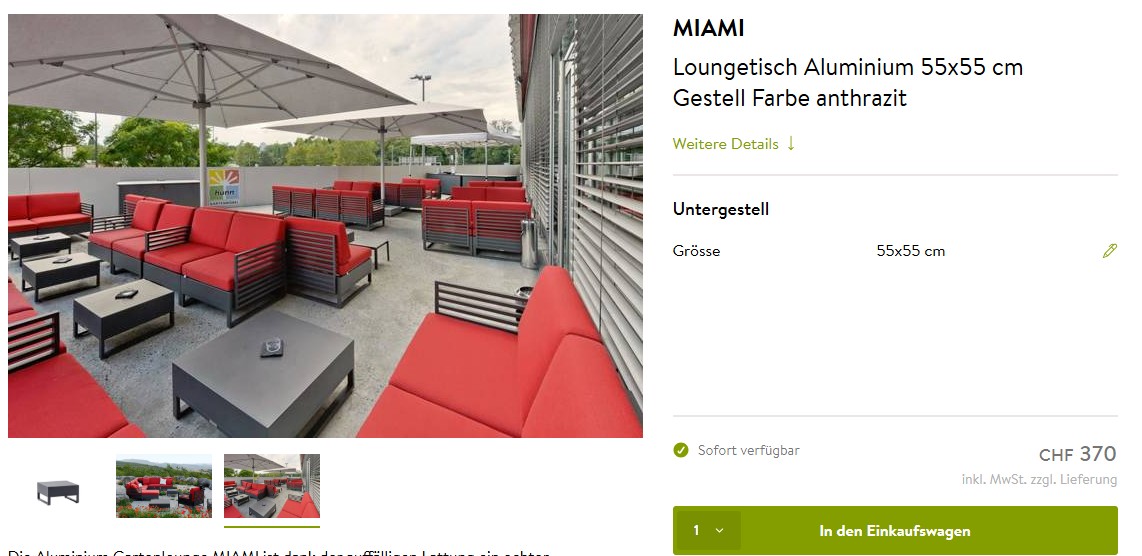This screenshot has width=1142, height=556.
Task: Click the Sofort verfügbar status text
Action: [749, 450]
